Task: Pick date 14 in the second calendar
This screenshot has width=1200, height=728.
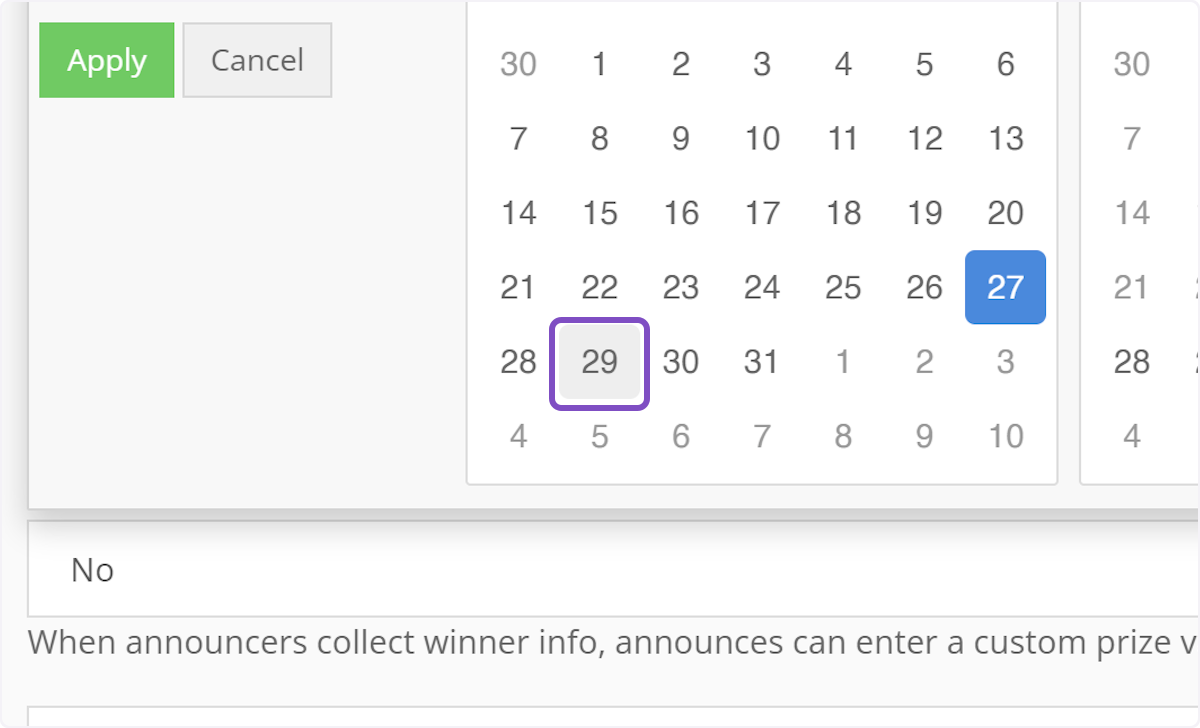Action: (x=1131, y=212)
